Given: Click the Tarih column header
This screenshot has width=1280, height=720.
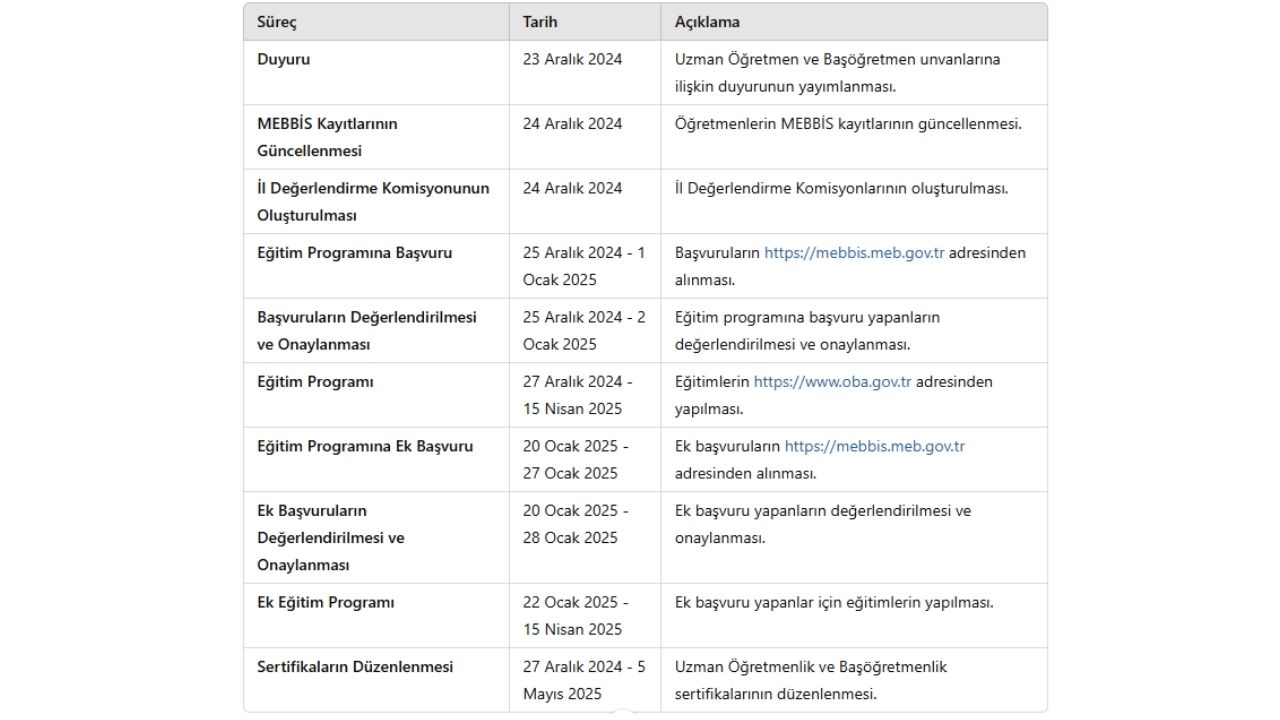Looking at the screenshot, I should 540,22.
